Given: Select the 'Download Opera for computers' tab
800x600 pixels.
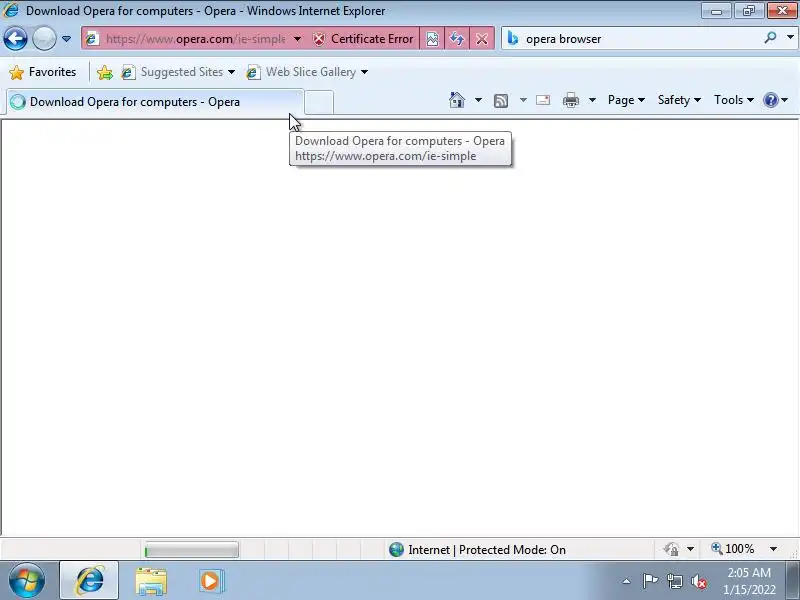Looking at the screenshot, I should click(x=155, y=102).
